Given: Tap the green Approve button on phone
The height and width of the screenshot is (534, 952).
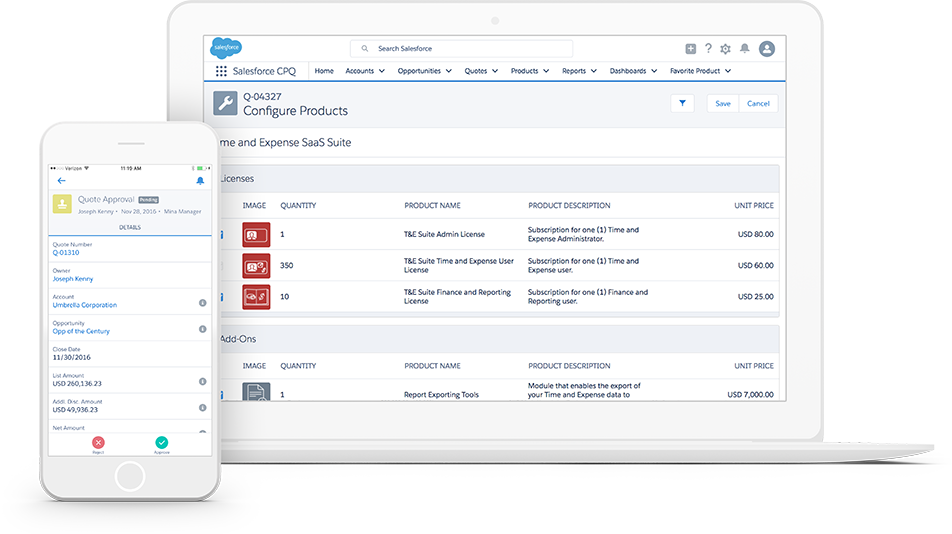Looking at the screenshot, I should click(162, 443).
